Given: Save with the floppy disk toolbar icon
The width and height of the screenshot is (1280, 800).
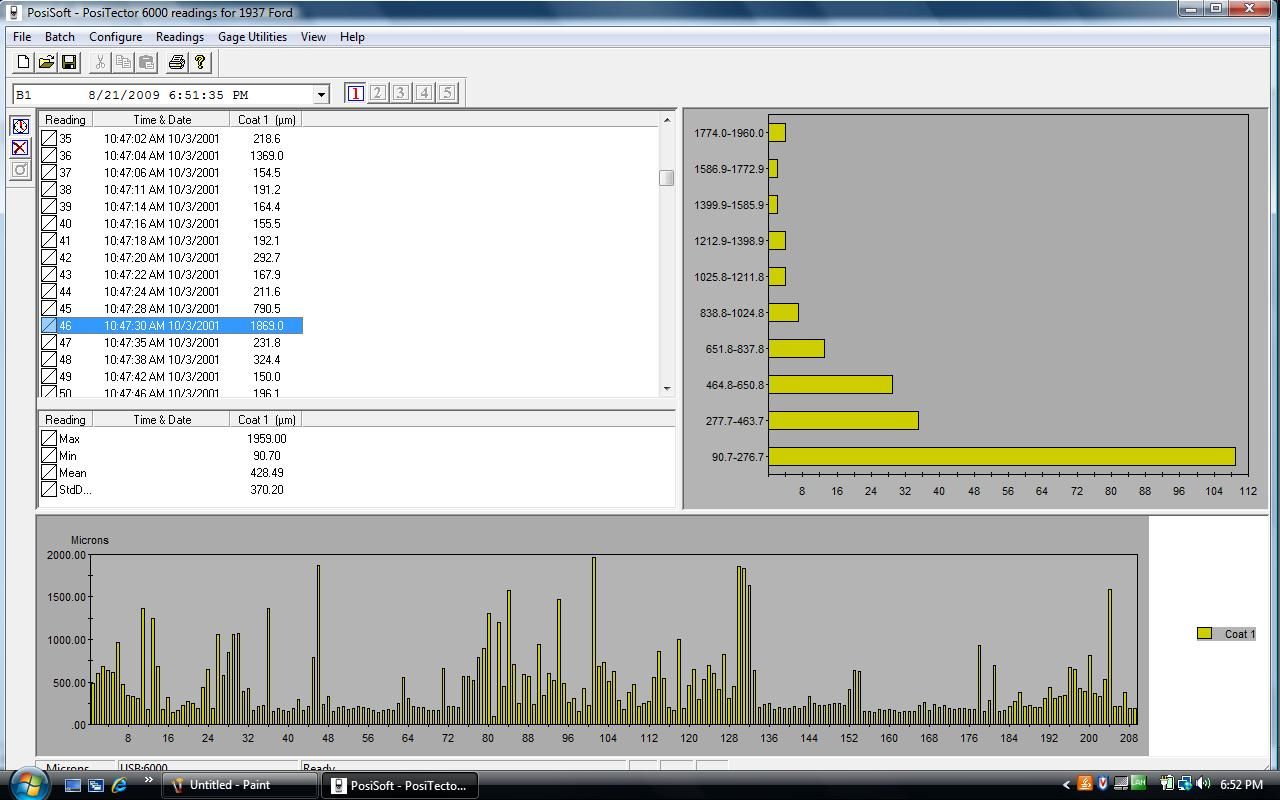Looking at the screenshot, I should [x=69, y=62].
